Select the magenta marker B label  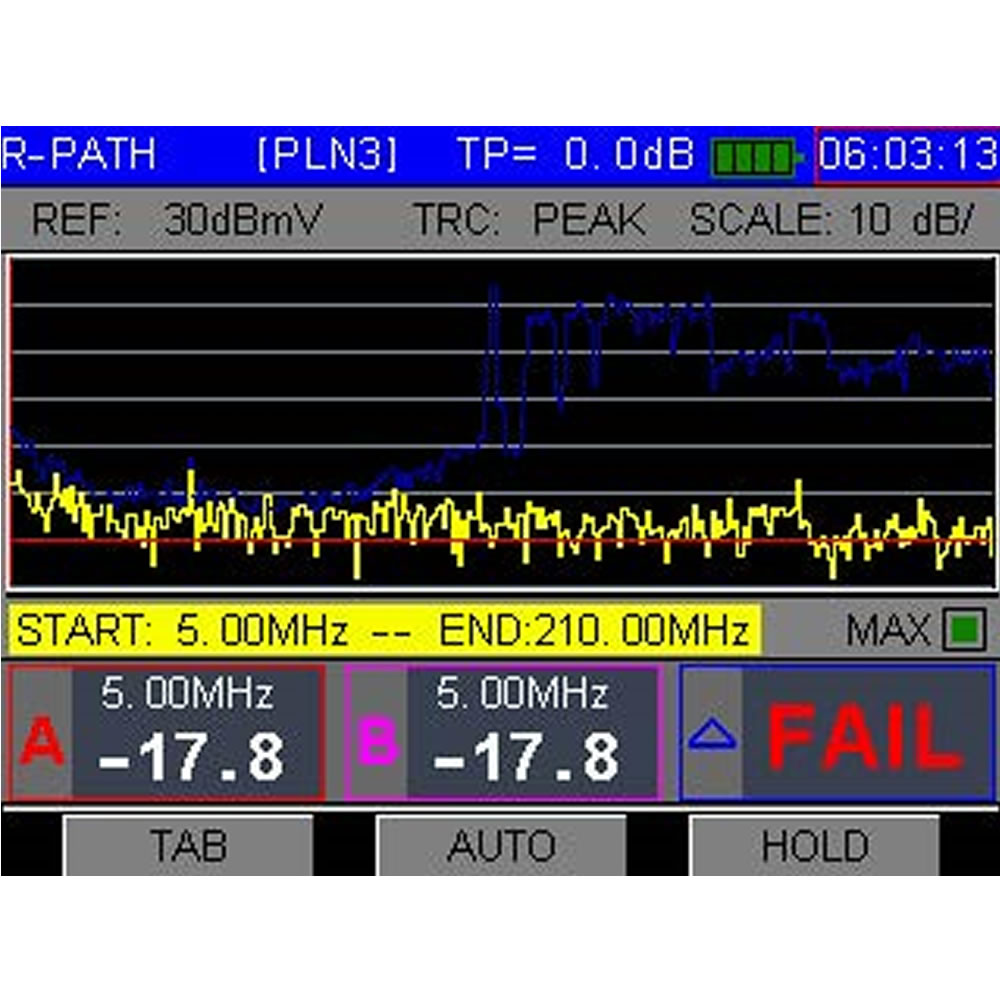(377, 741)
